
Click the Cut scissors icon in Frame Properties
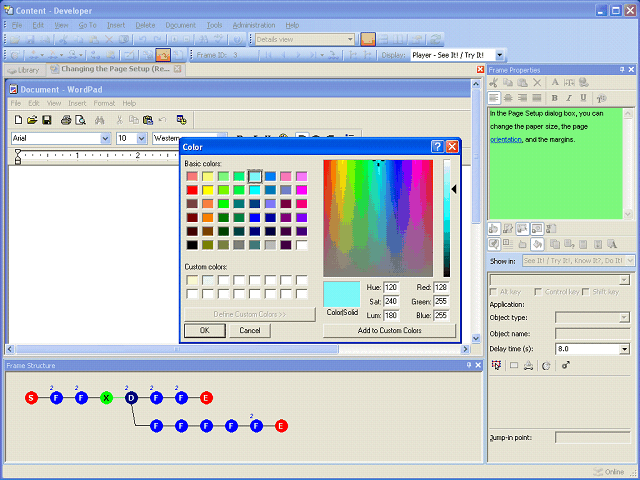(x=493, y=83)
